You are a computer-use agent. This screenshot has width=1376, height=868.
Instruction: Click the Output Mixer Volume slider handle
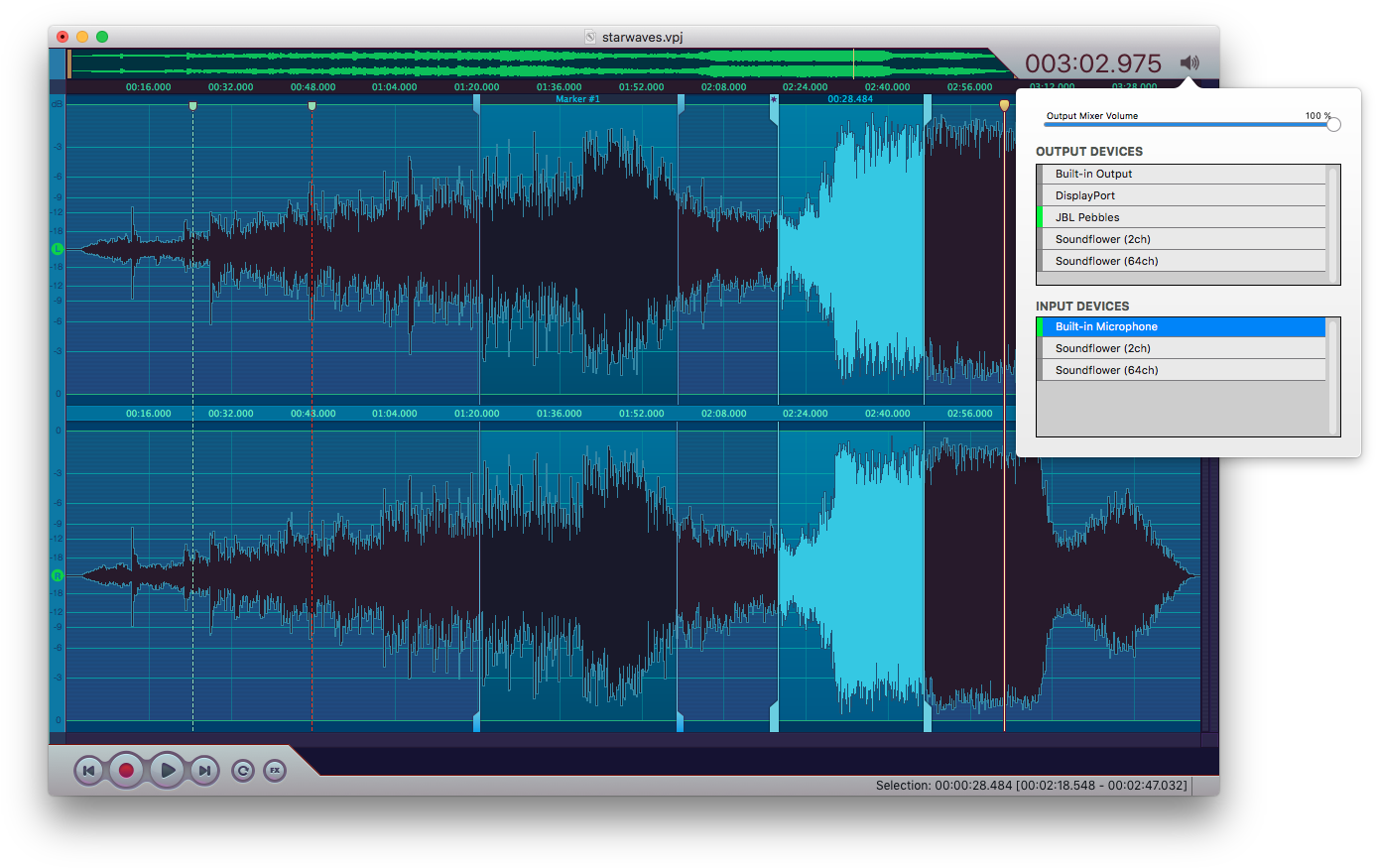point(1332,123)
